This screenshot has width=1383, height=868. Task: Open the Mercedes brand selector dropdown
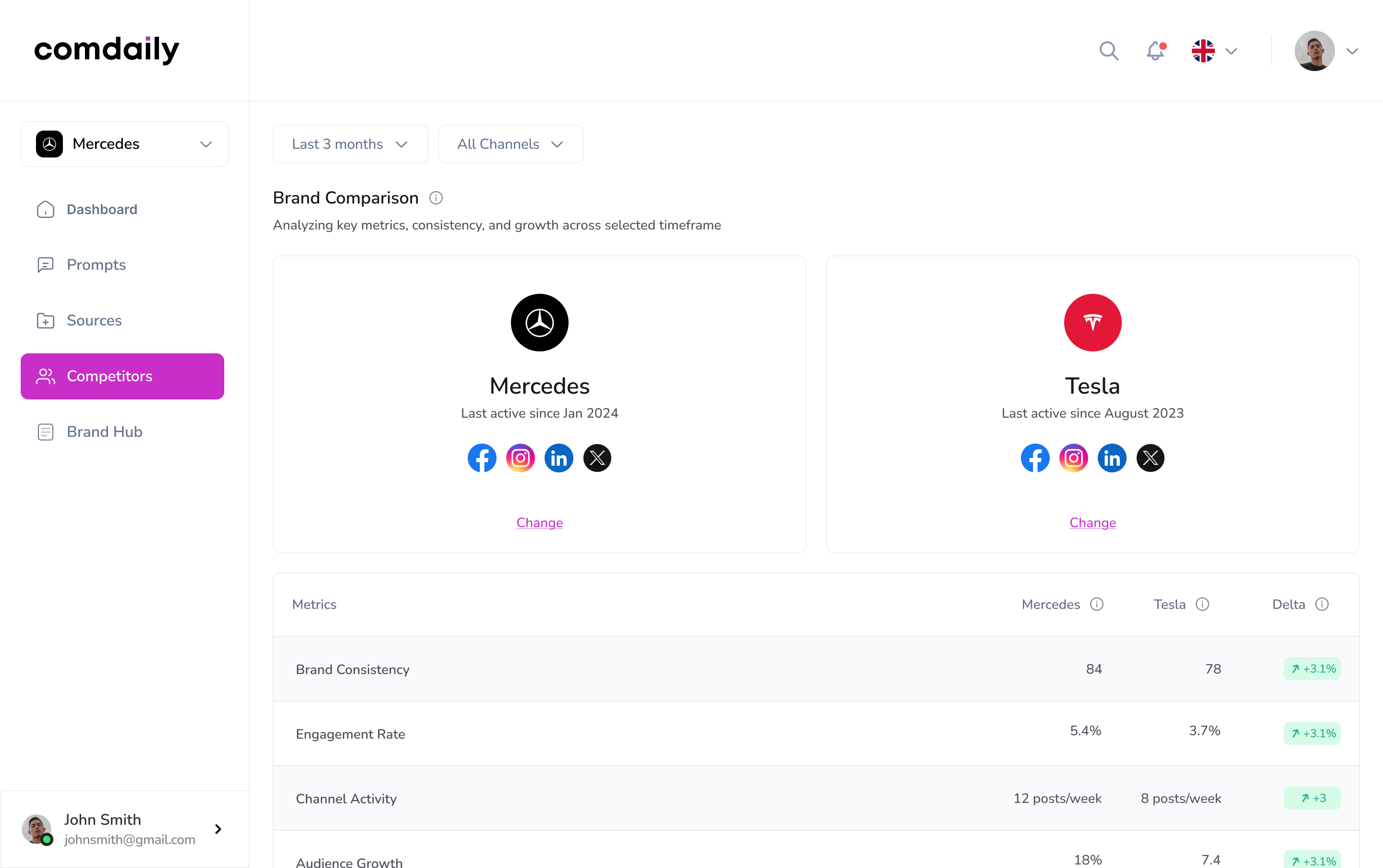coord(124,144)
